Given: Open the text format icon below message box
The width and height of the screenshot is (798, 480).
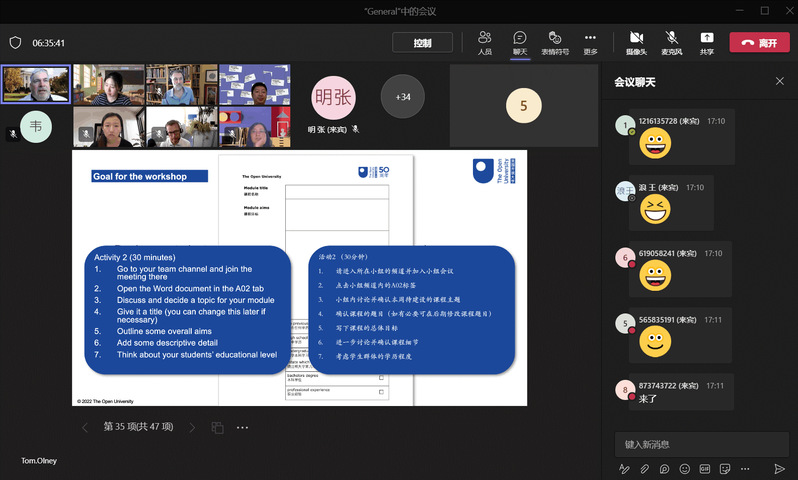Looking at the screenshot, I should [x=625, y=468].
